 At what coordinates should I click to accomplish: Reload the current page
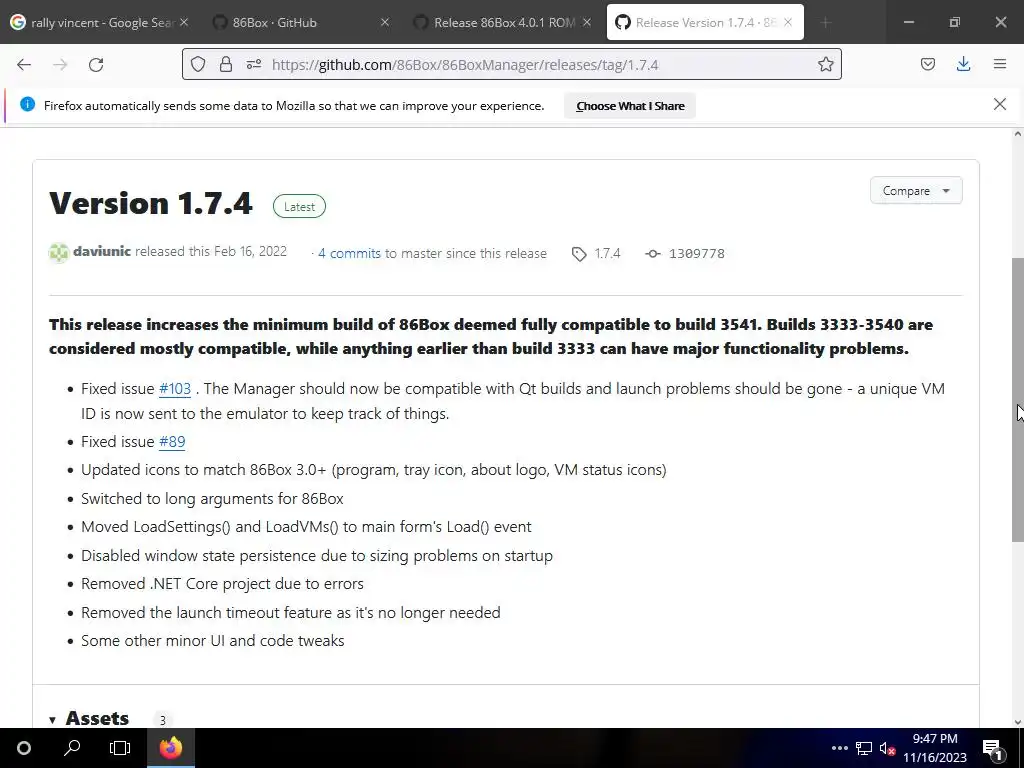click(96, 65)
